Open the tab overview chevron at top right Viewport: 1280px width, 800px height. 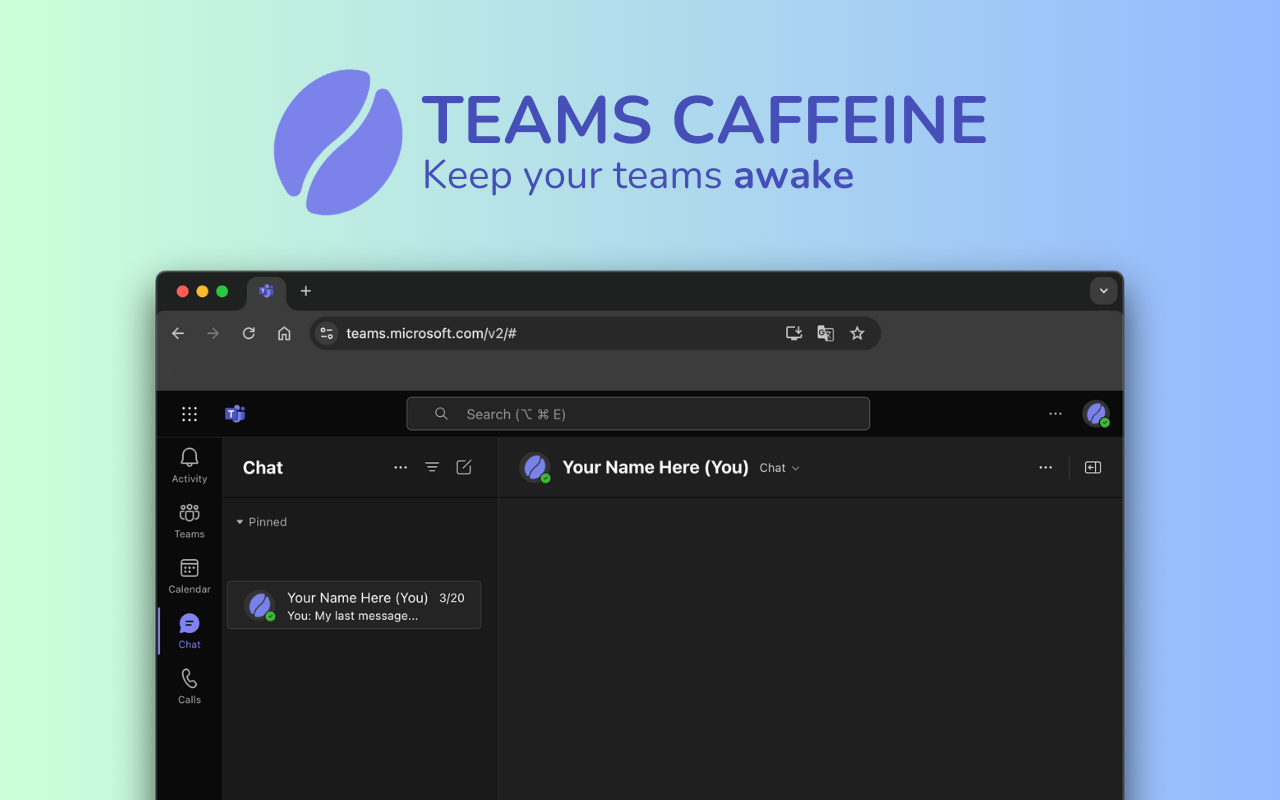coord(1103,291)
